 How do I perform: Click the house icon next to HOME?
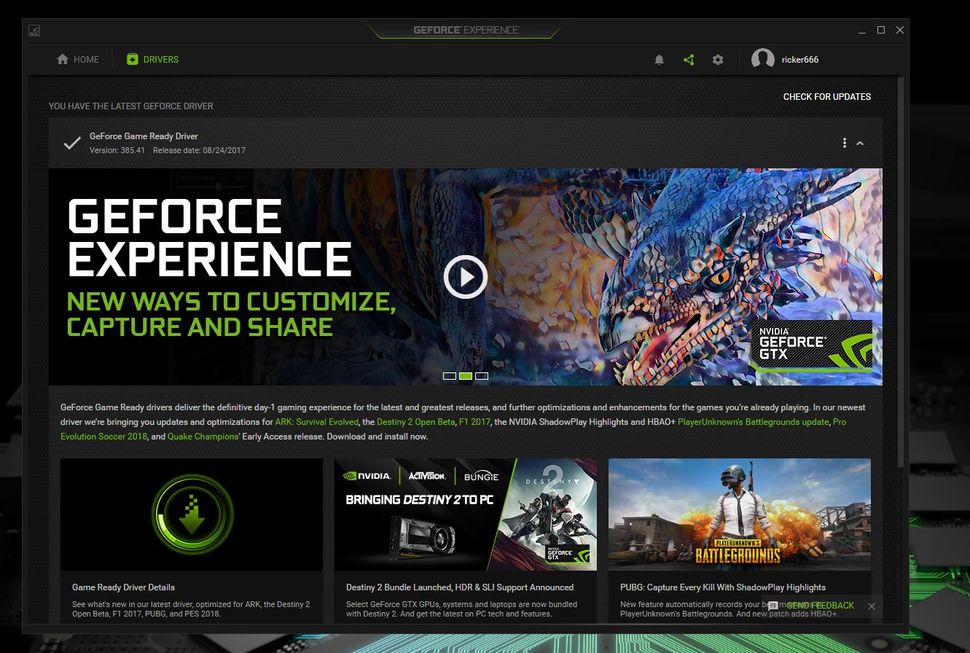[x=61, y=59]
